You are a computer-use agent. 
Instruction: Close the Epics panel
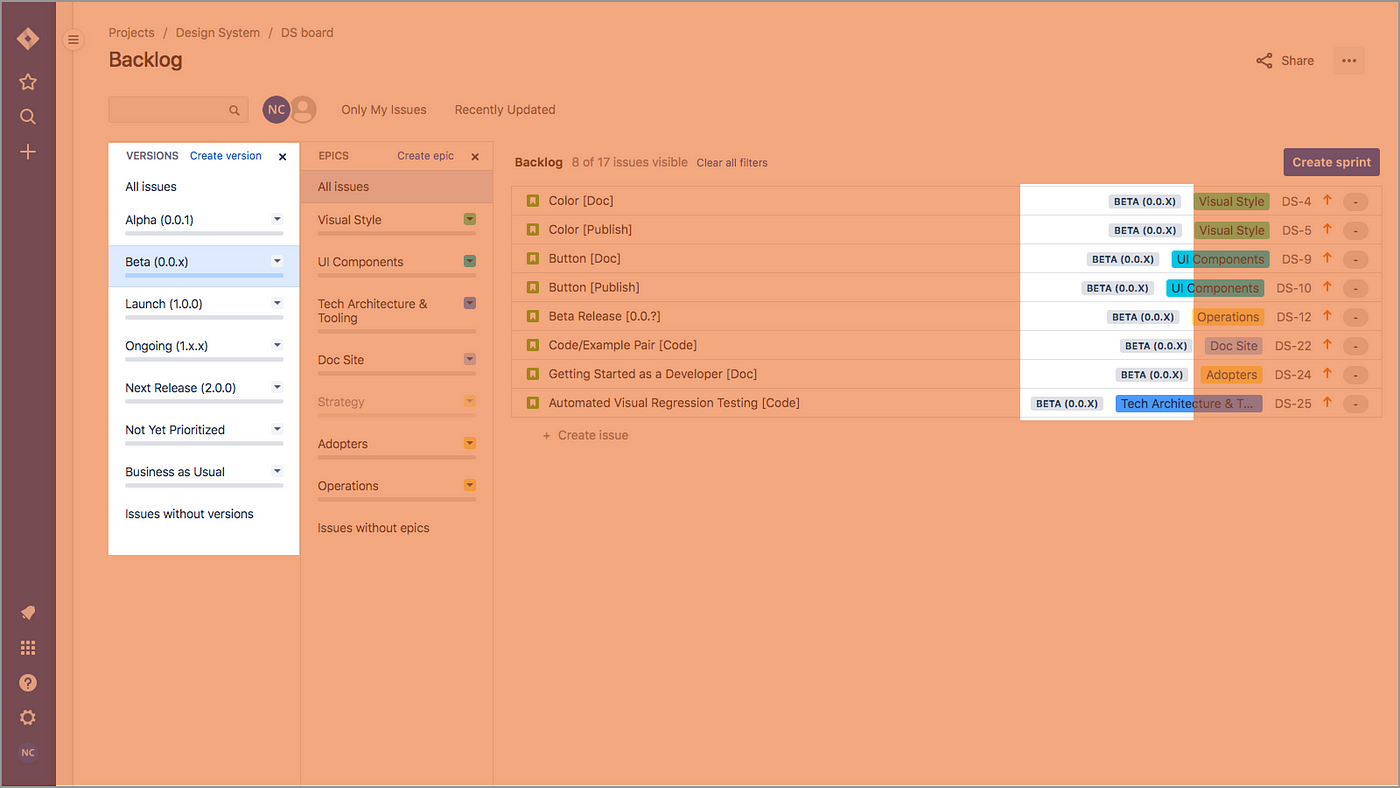click(x=475, y=157)
